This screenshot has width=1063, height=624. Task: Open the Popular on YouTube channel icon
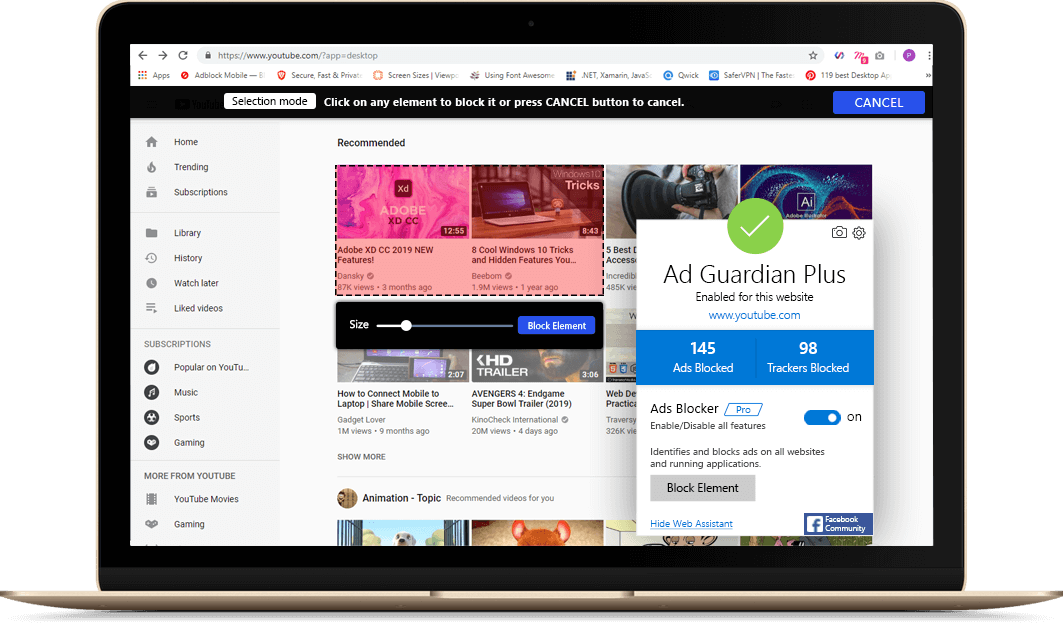[151, 367]
